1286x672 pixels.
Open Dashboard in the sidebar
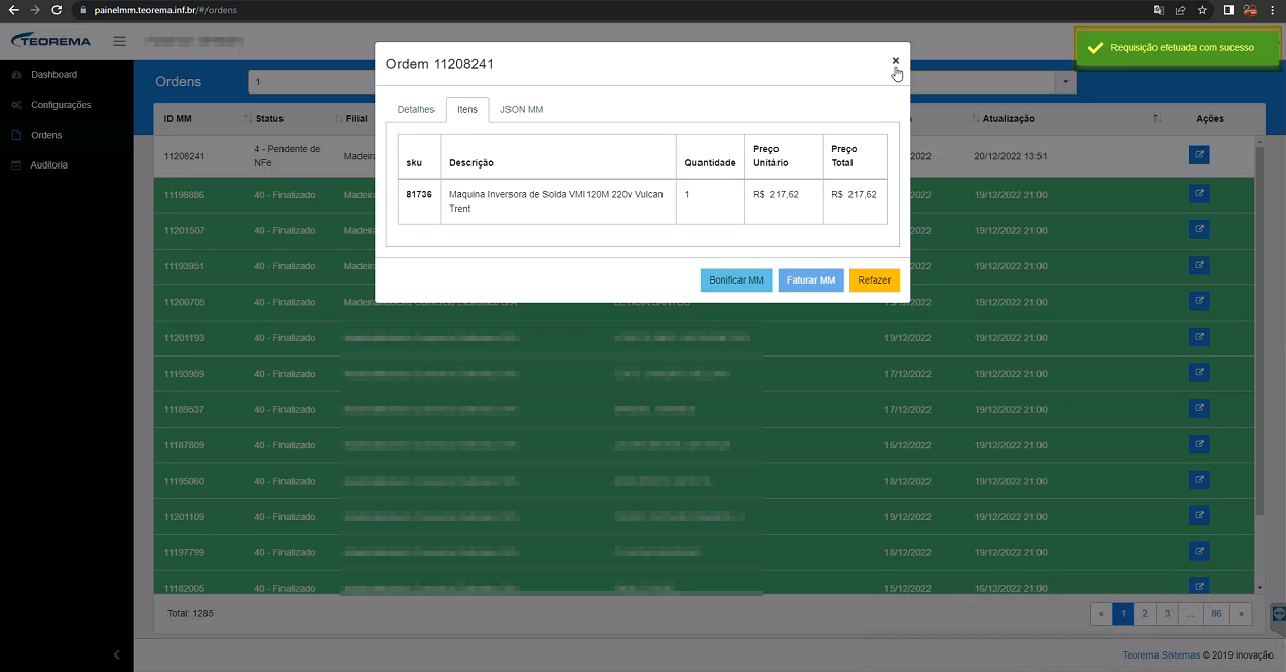54,75
